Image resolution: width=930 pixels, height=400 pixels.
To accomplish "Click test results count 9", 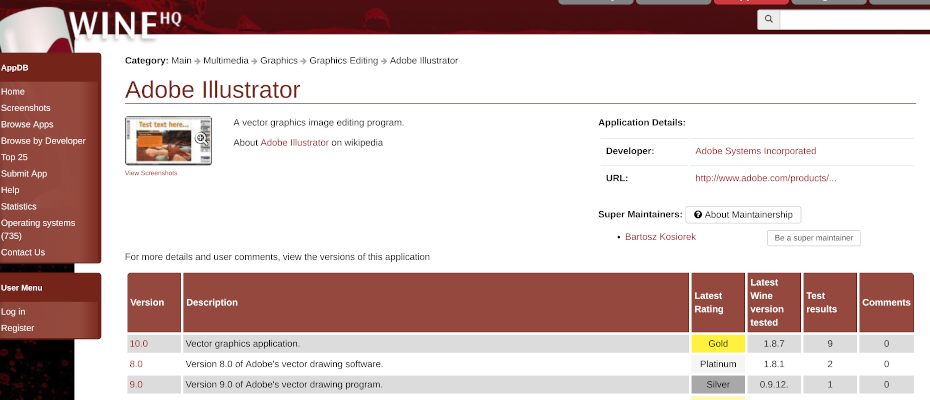I will (829, 344).
